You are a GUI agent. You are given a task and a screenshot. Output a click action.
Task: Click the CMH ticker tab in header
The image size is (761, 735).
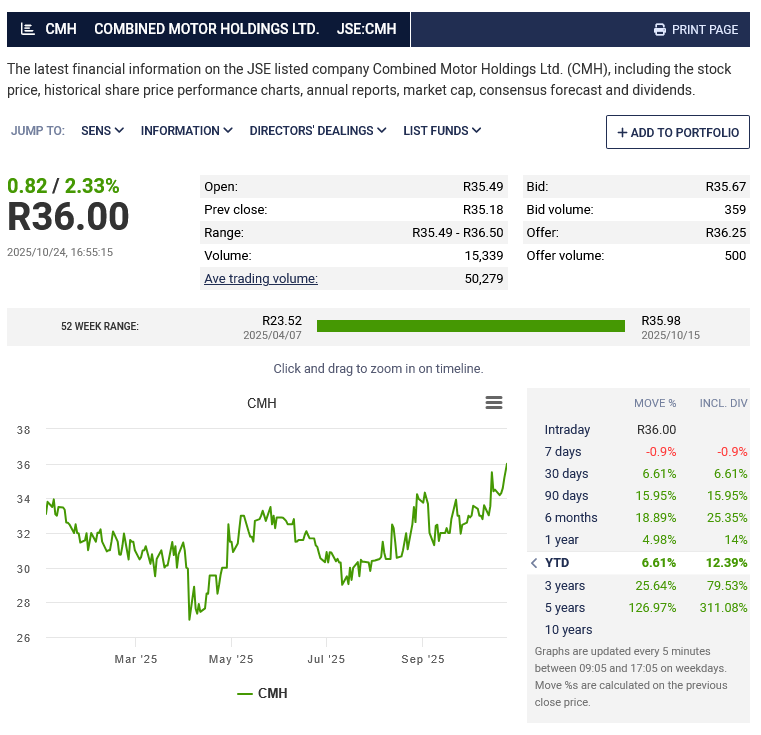61,29
